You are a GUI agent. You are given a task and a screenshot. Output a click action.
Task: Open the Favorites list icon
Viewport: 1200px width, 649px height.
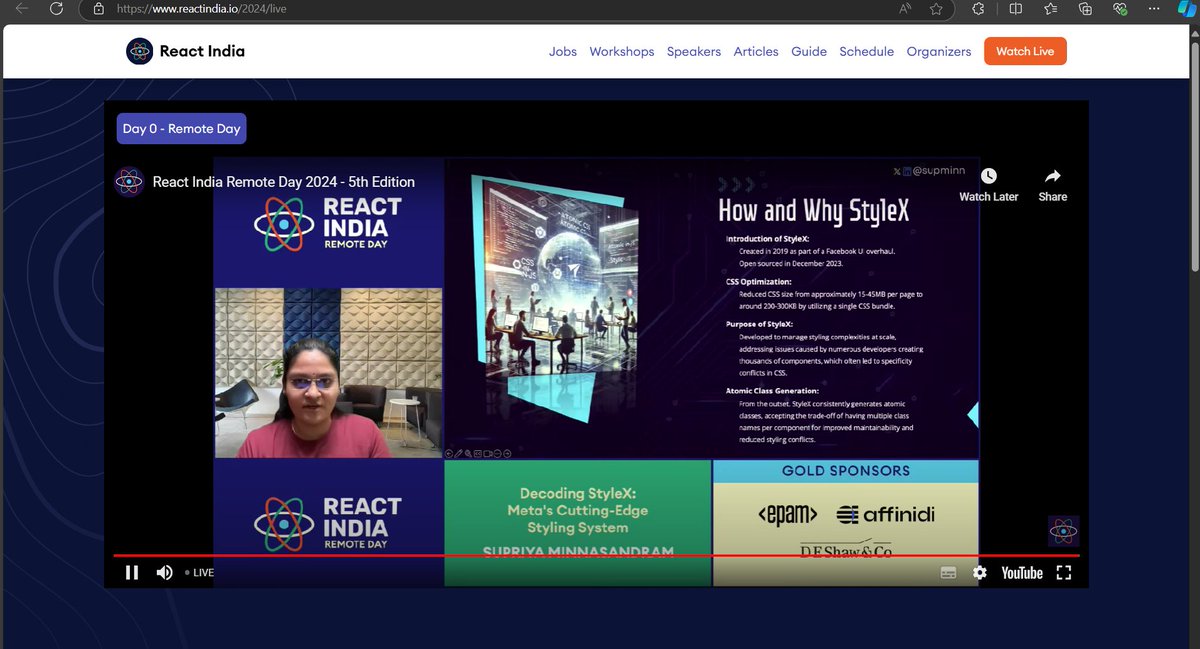tap(1050, 8)
